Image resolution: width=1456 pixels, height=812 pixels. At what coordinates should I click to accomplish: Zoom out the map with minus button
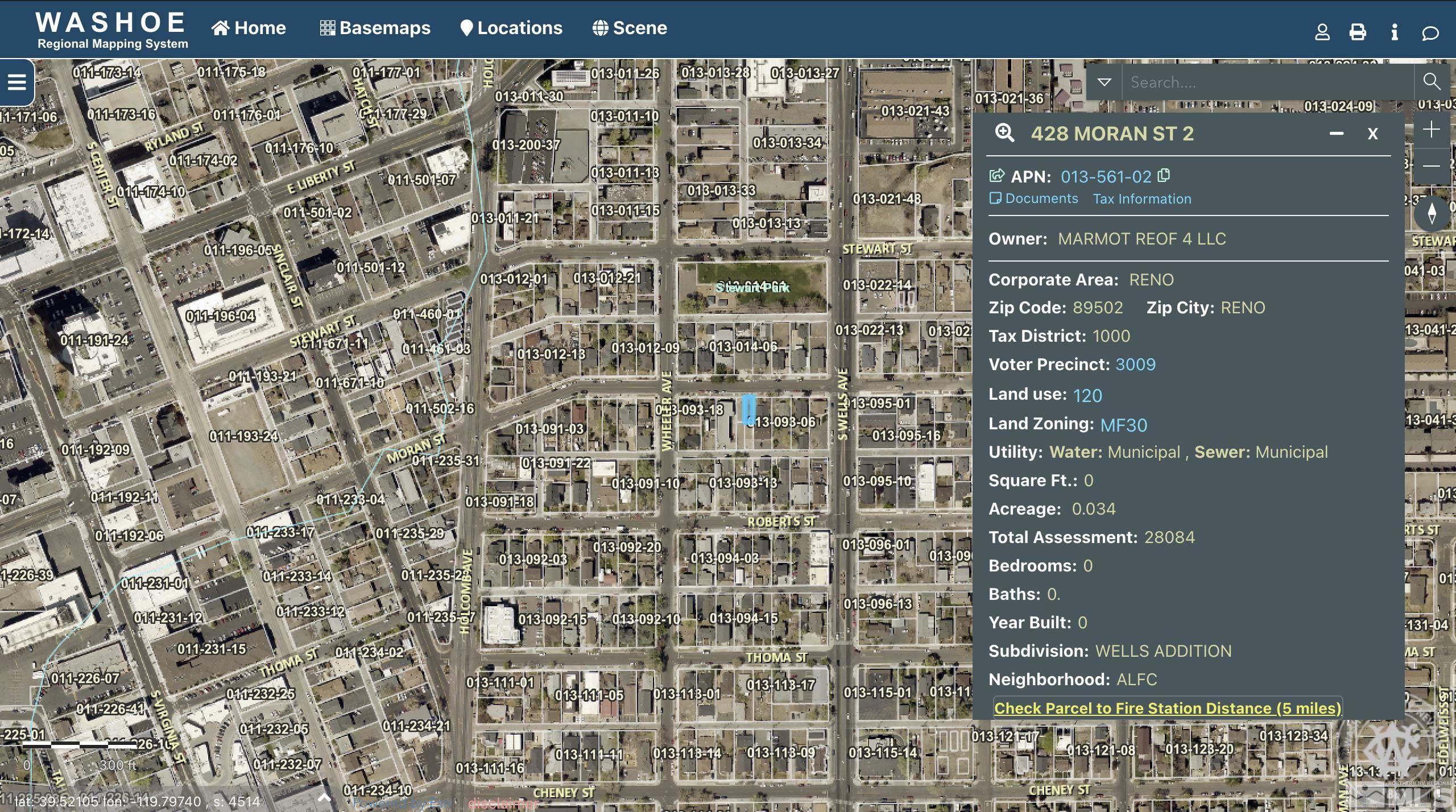(x=1432, y=165)
